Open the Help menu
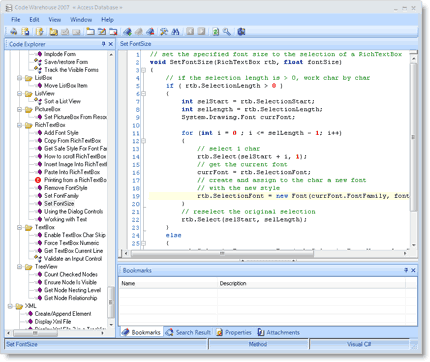 pyautogui.click(x=107, y=20)
